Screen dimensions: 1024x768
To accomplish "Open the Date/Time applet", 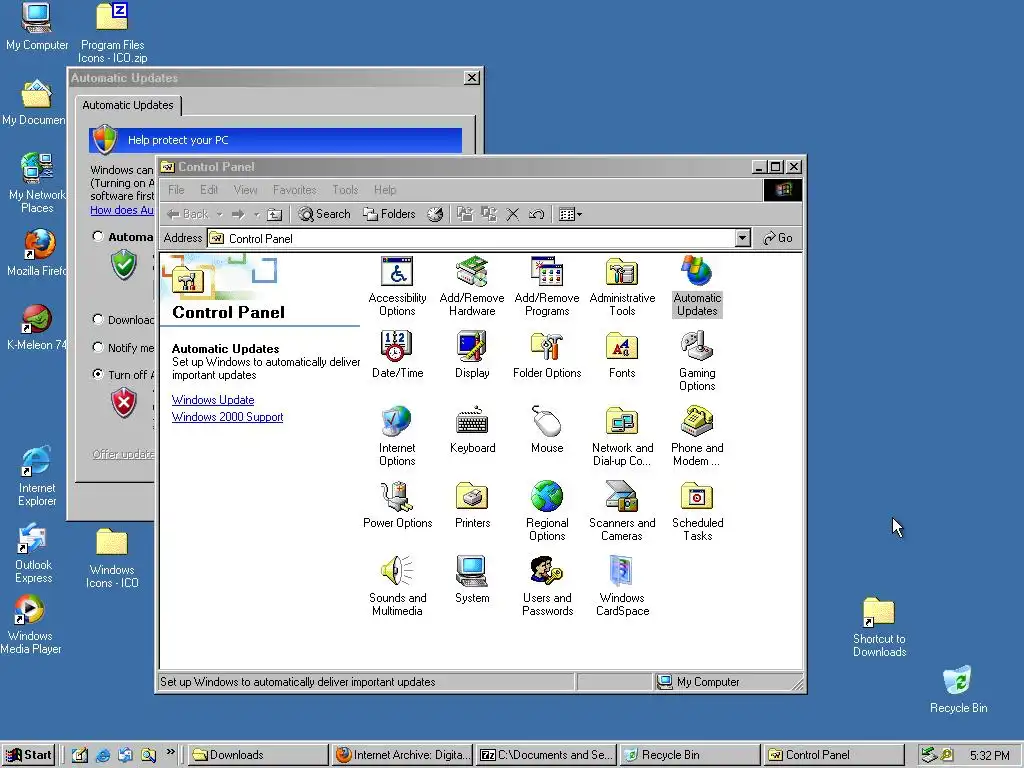I will [x=397, y=355].
